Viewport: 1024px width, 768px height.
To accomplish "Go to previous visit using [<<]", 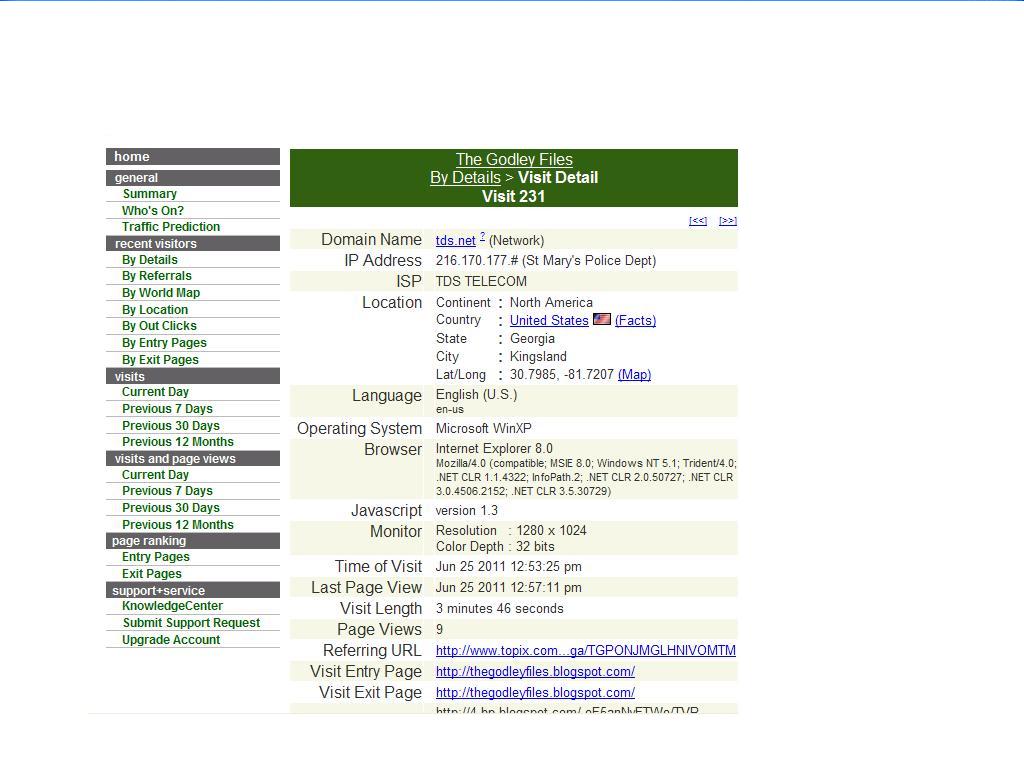I will [697, 221].
